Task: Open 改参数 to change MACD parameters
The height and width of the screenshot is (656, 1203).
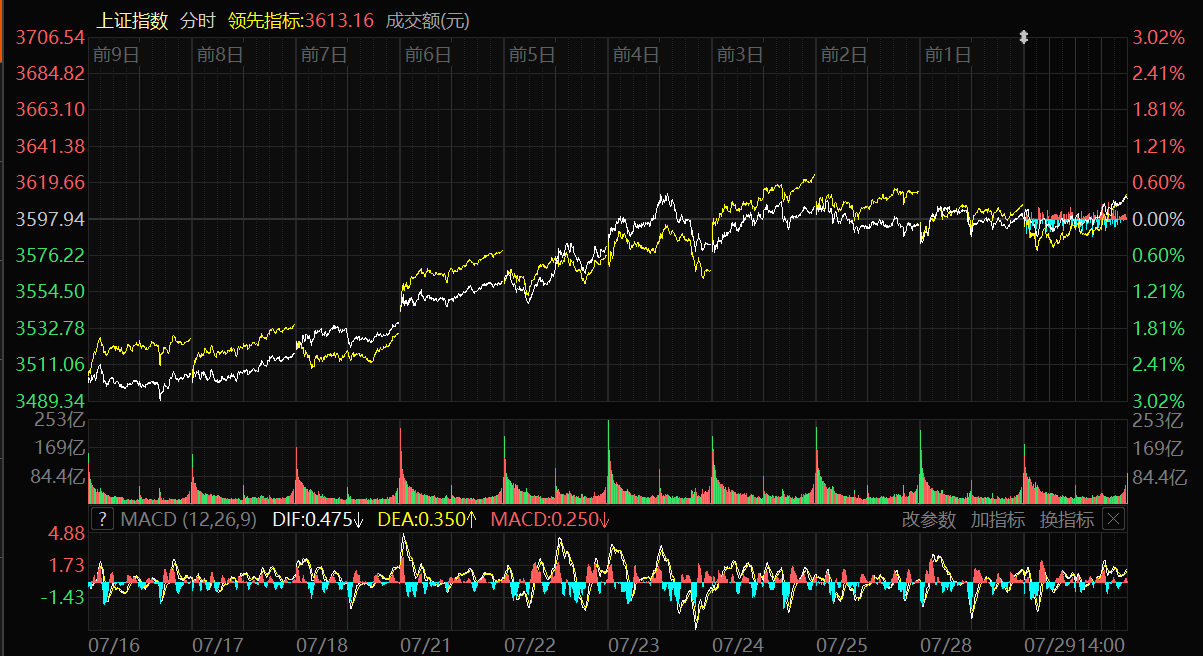Action: 928,519
